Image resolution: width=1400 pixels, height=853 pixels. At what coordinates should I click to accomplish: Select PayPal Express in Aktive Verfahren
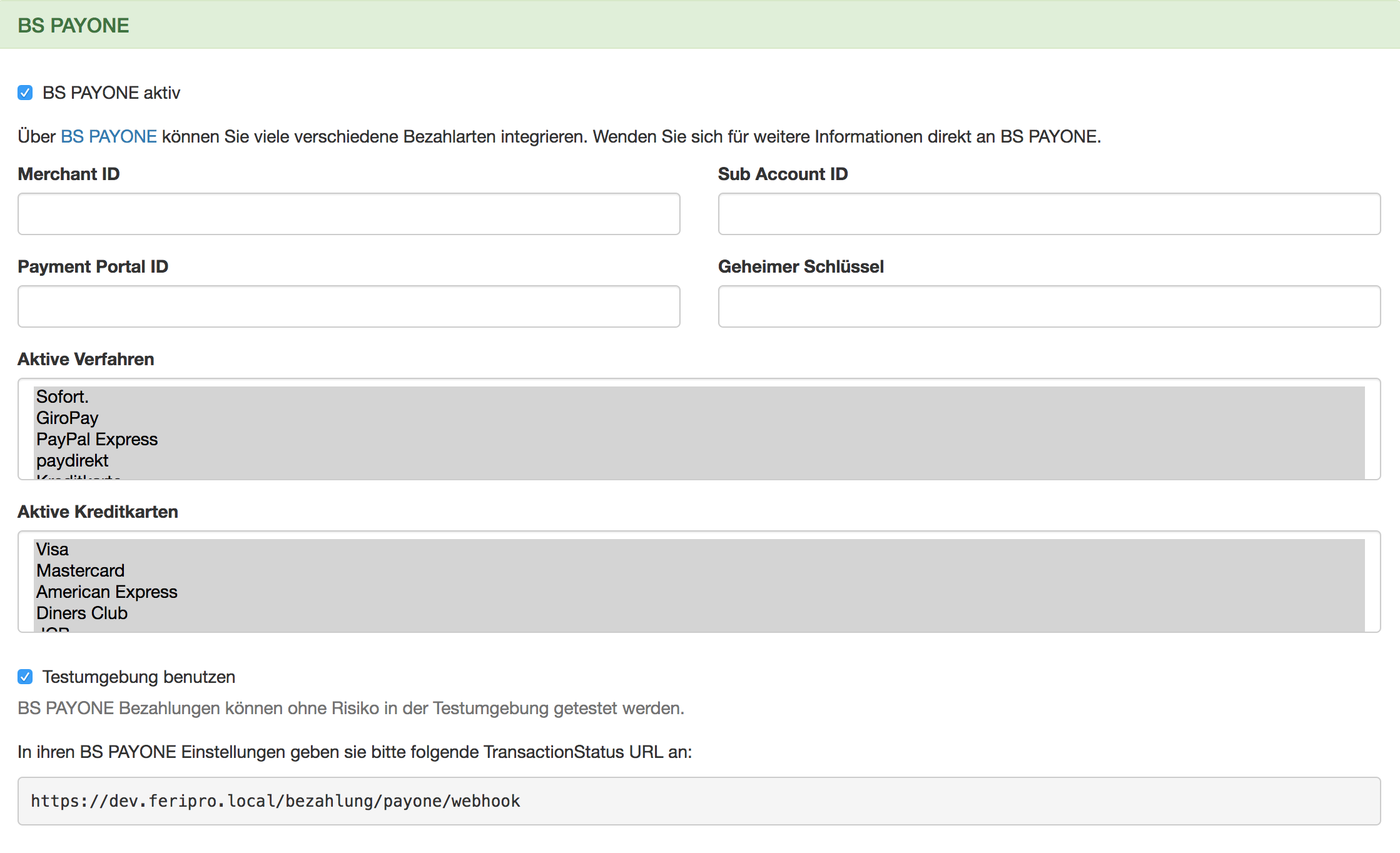(97, 439)
